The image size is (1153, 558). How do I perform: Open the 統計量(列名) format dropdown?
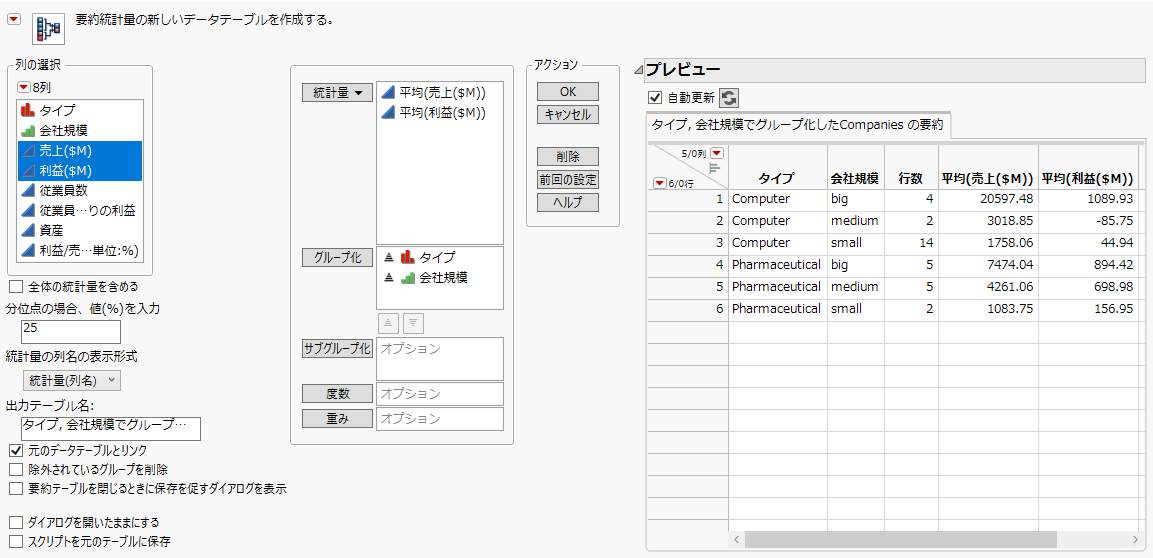pos(72,380)
